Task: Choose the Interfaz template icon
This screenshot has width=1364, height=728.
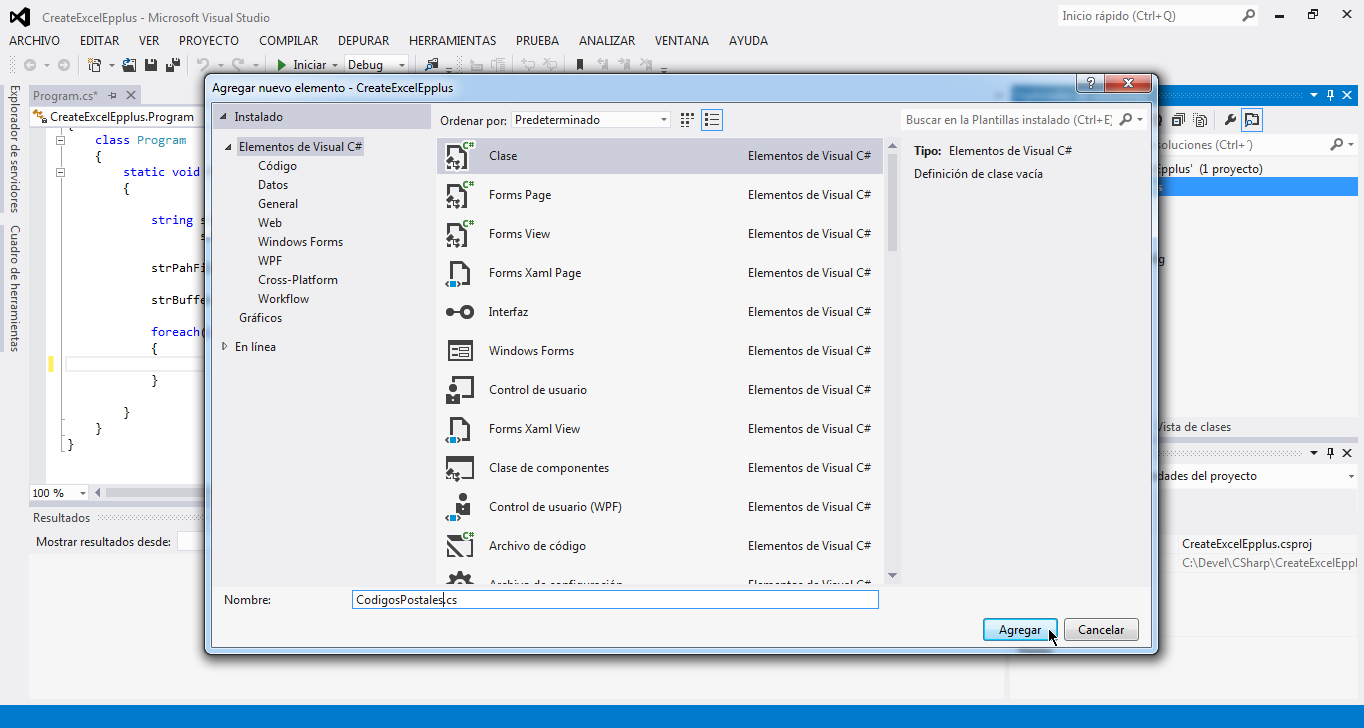Action: click(459, 312)
